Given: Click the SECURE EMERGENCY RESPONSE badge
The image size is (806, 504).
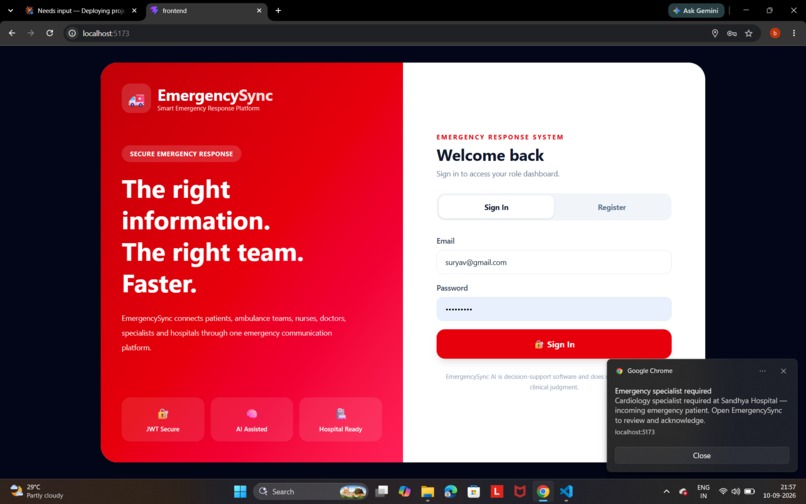Looking at the screenshot, I should [181, 154].
